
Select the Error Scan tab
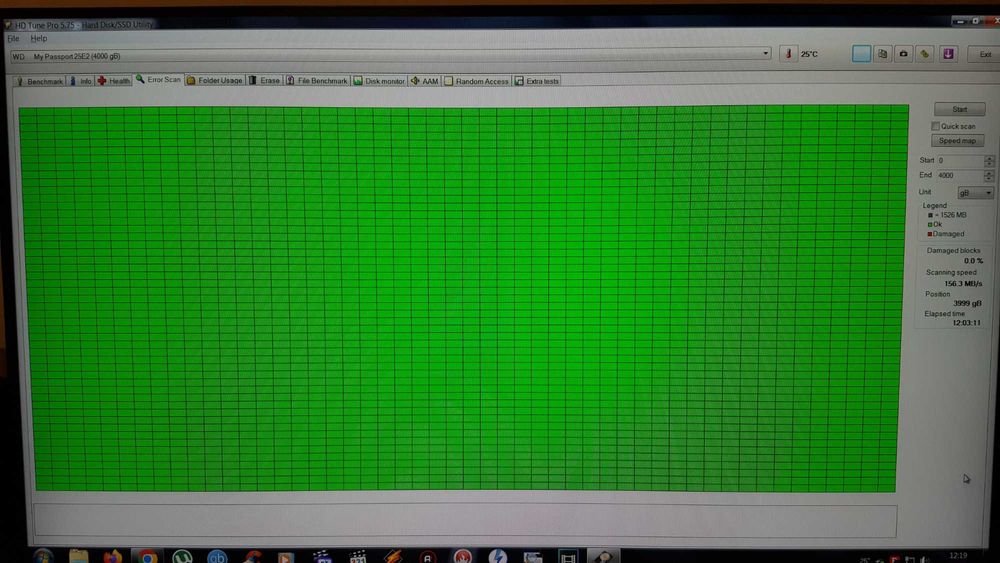pyautogui.click(x=158, y=80)
